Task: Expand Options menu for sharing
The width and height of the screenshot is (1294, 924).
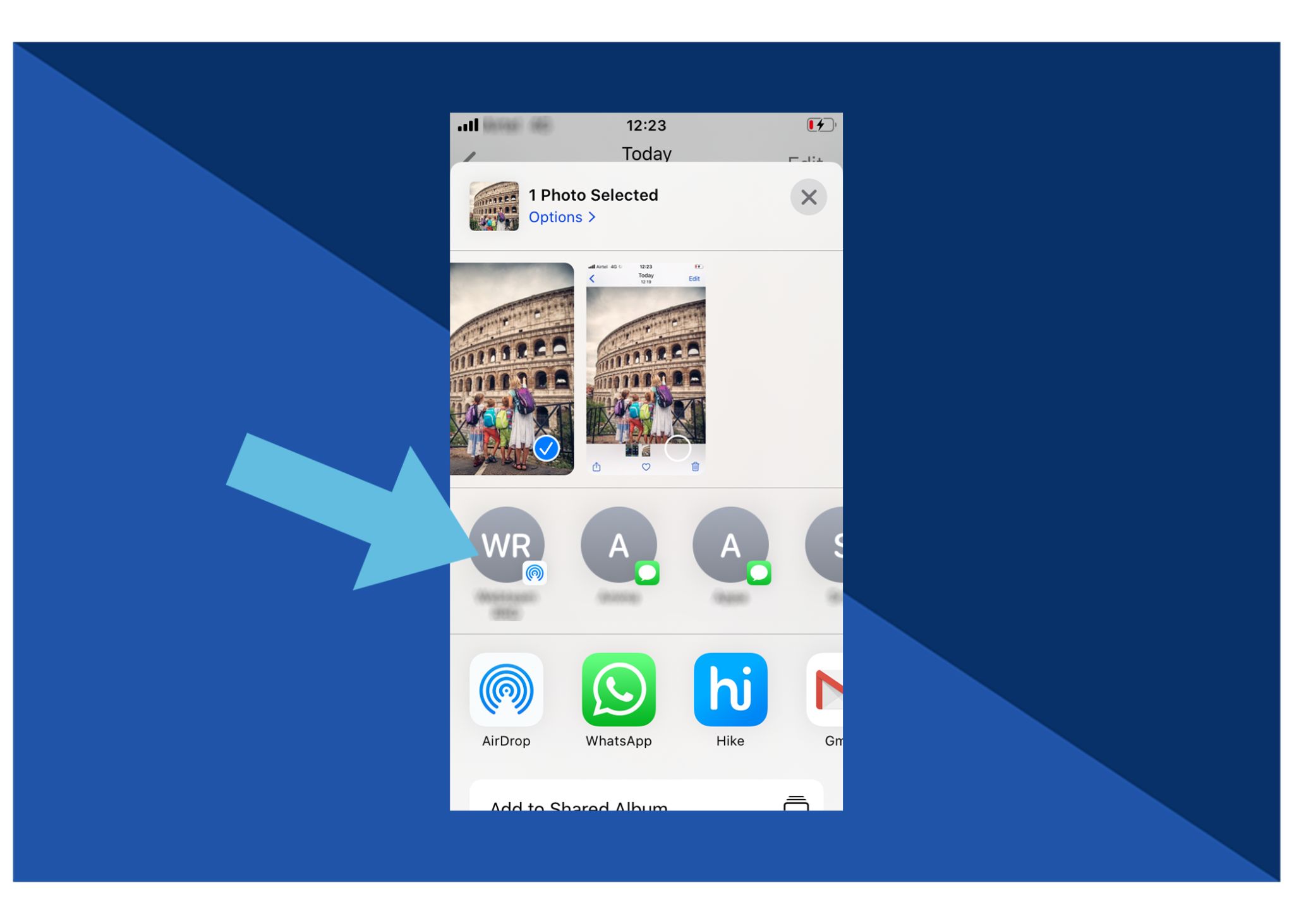Action: click(x=562, y=217)
